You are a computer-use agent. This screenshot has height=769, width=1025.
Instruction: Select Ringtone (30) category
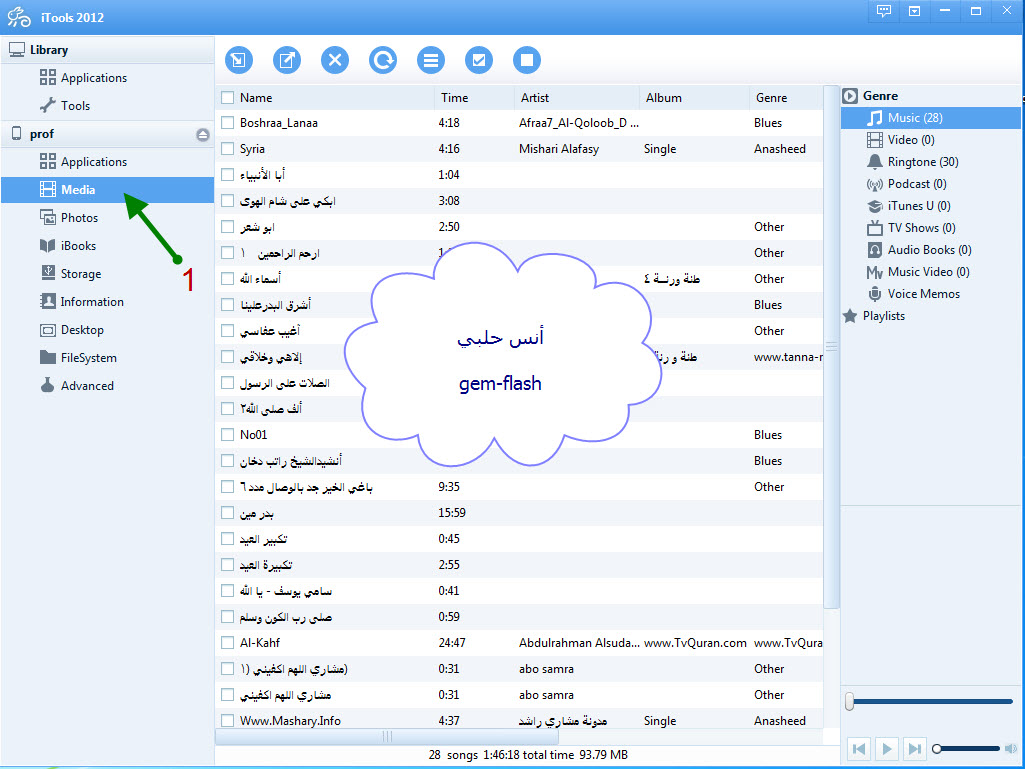coord(913,162)
